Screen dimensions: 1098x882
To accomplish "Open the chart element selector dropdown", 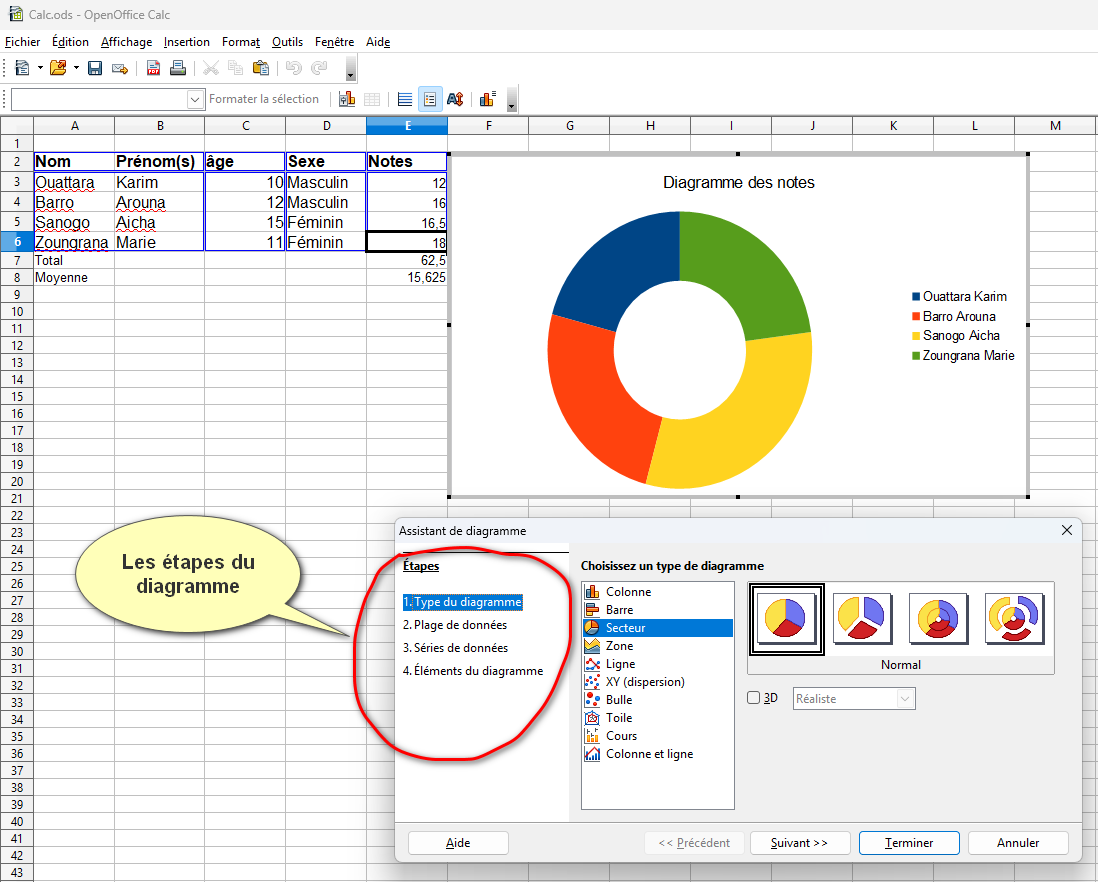I will (x=195, y=99).
